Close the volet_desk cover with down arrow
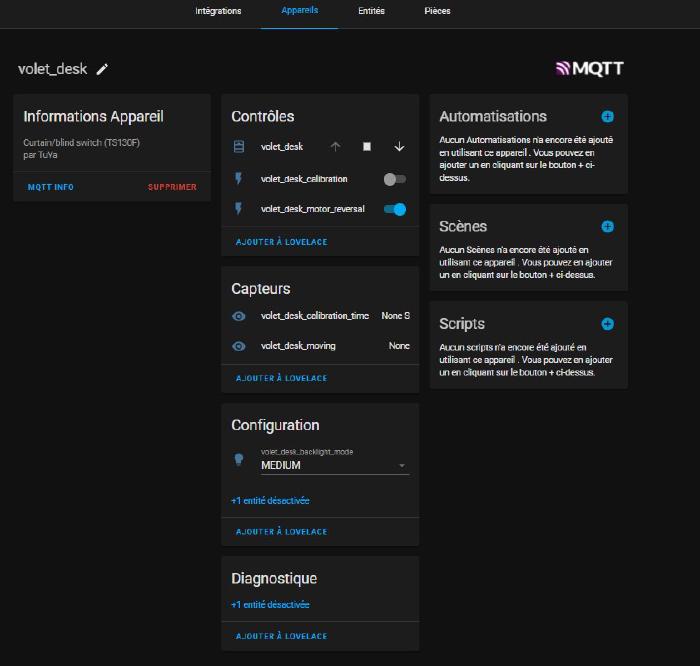 coord(399,147)
